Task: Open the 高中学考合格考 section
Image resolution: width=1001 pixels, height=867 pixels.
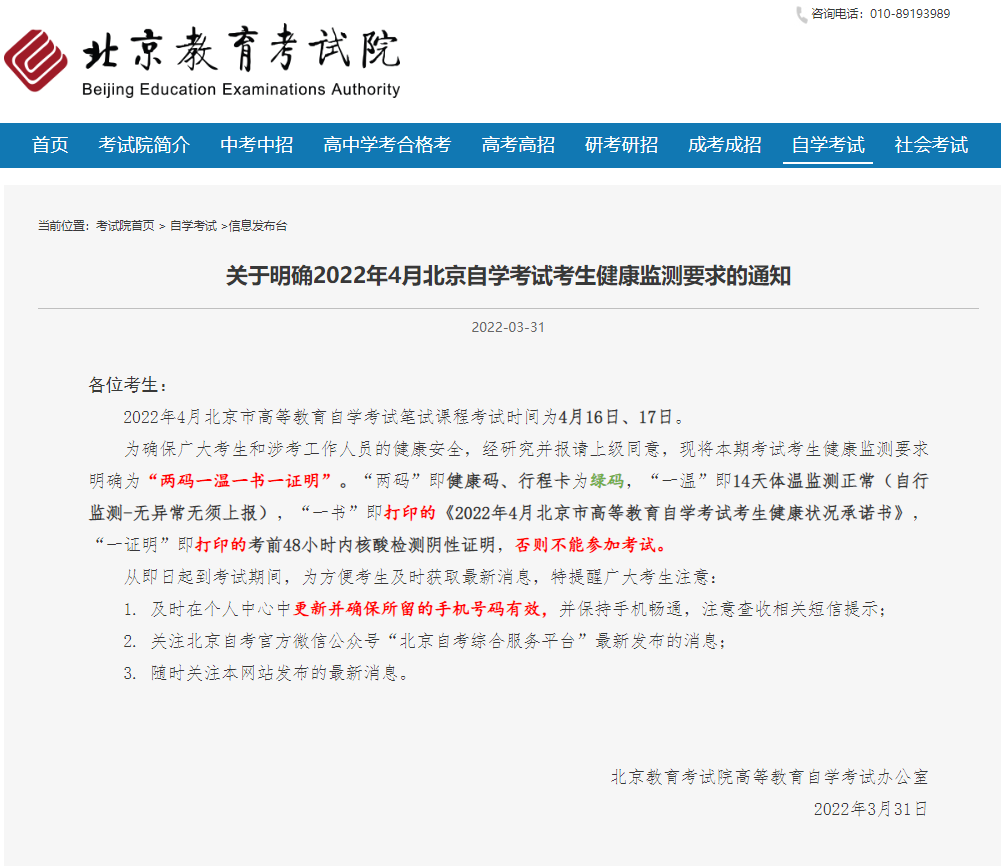Action: (x=387, y=145)
